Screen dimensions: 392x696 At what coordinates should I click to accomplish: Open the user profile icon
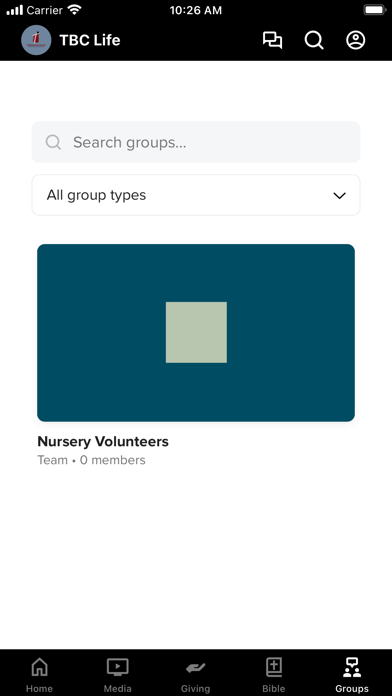tap(356, 40)
